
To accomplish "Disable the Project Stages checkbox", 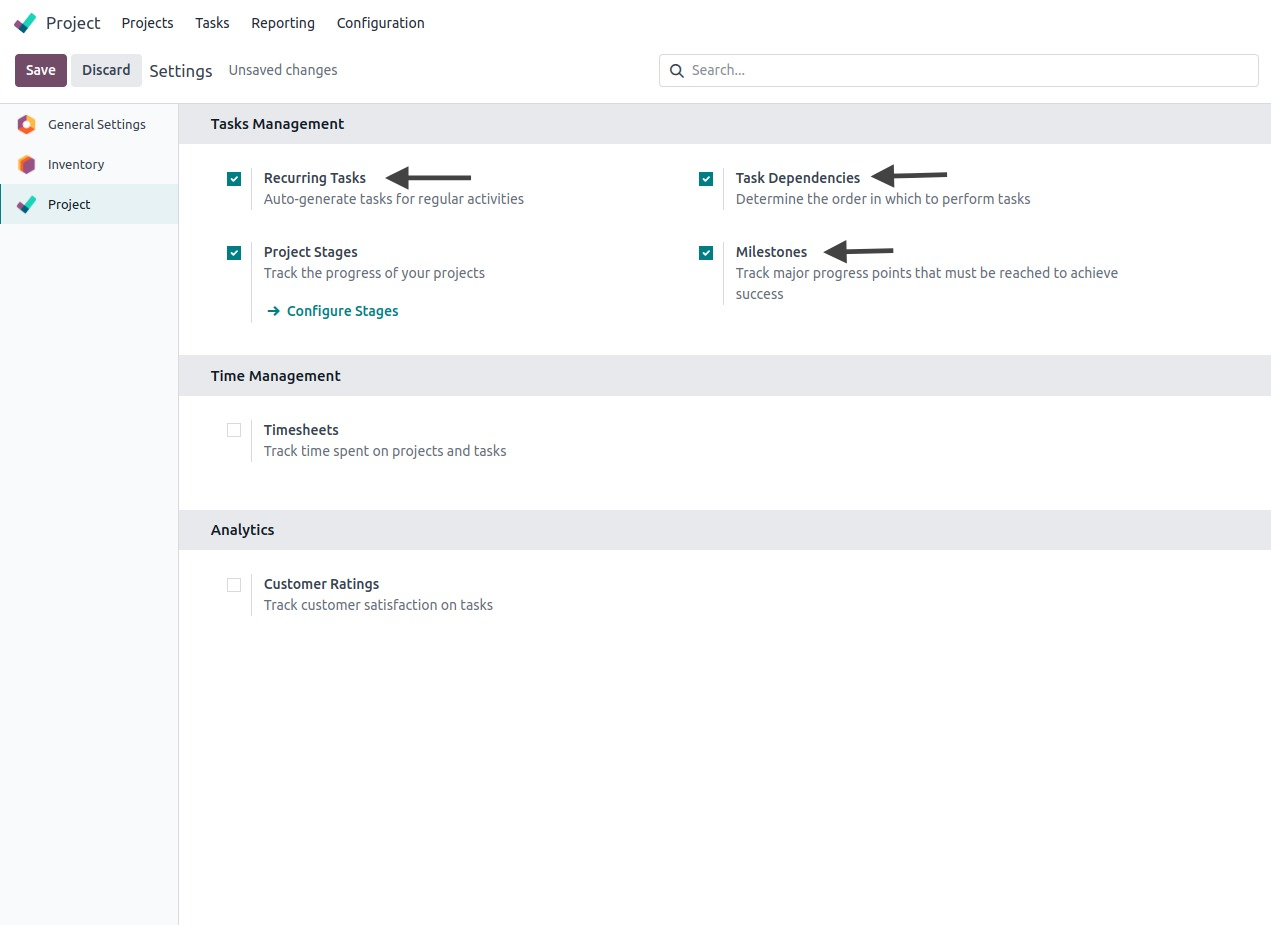I will [234, 253].
